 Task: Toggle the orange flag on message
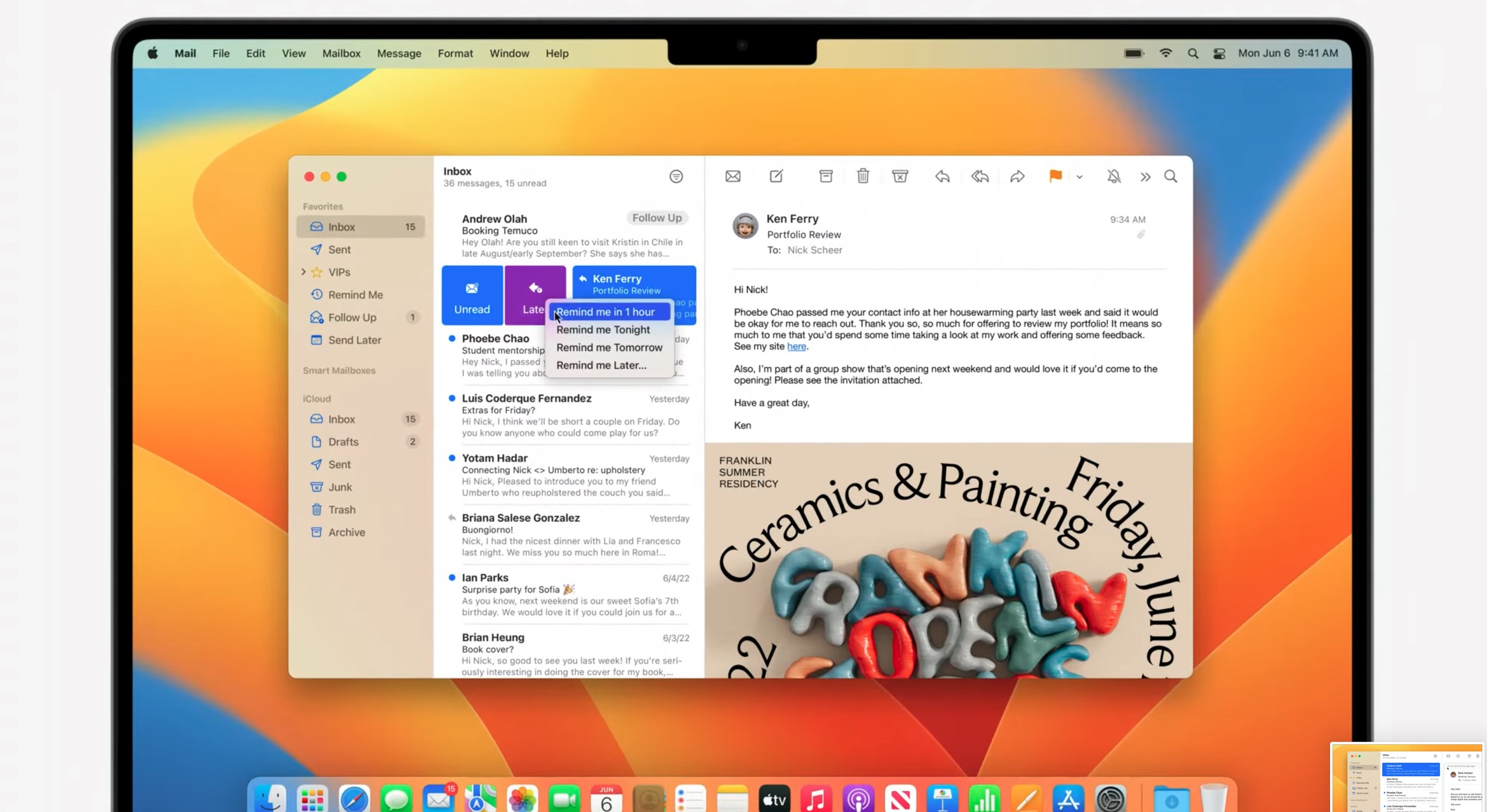click(1056, 176)
